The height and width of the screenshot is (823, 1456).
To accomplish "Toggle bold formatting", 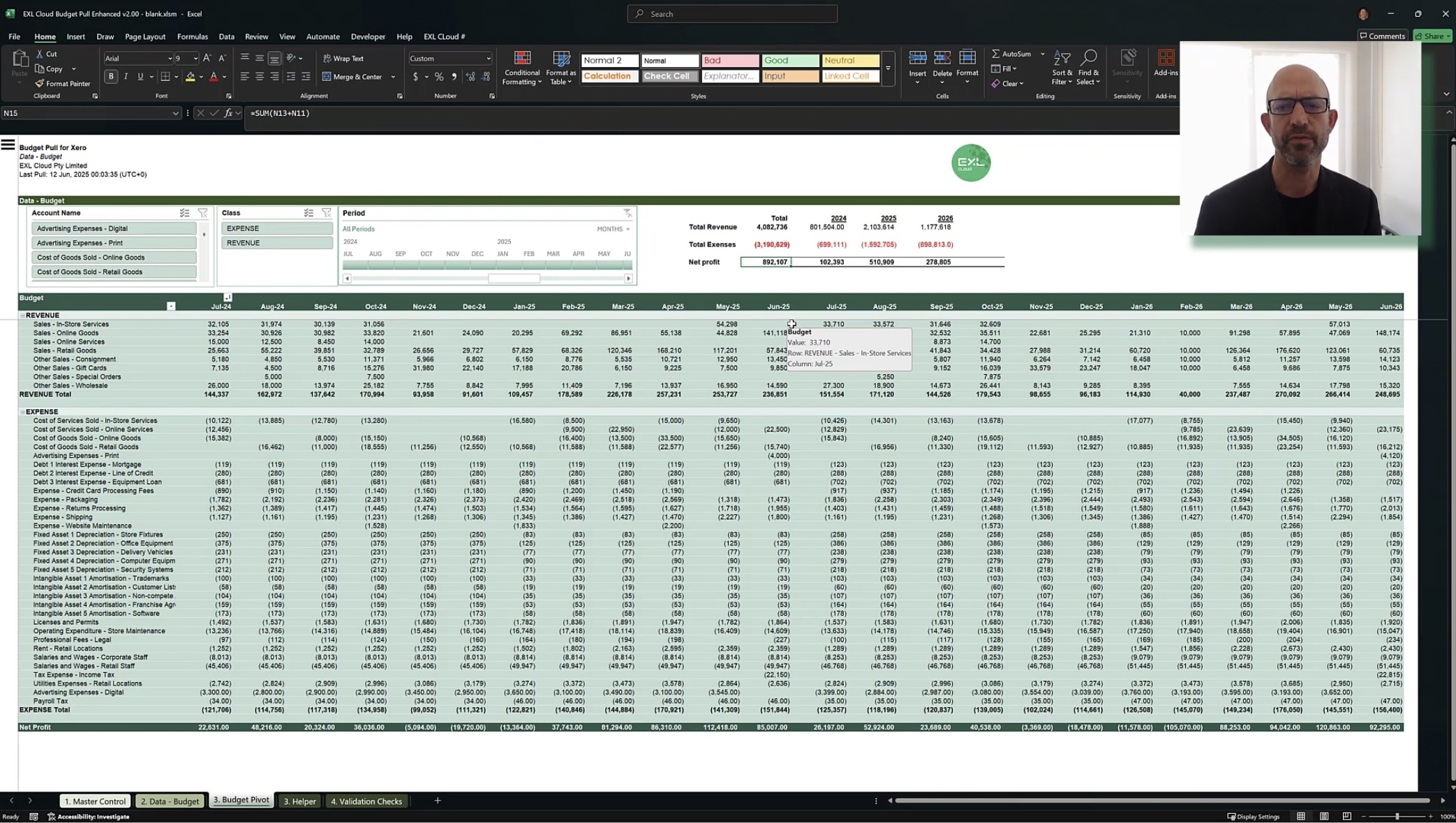I will click(x=111, y=77).
